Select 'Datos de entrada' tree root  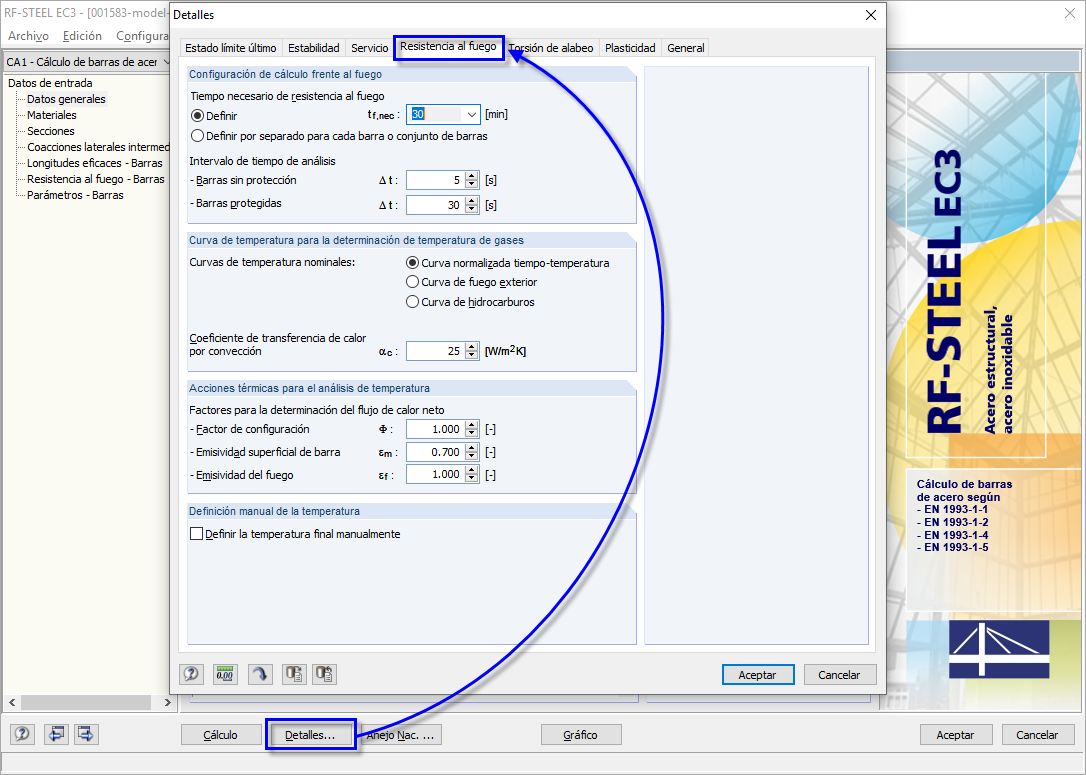pos(50,83)
